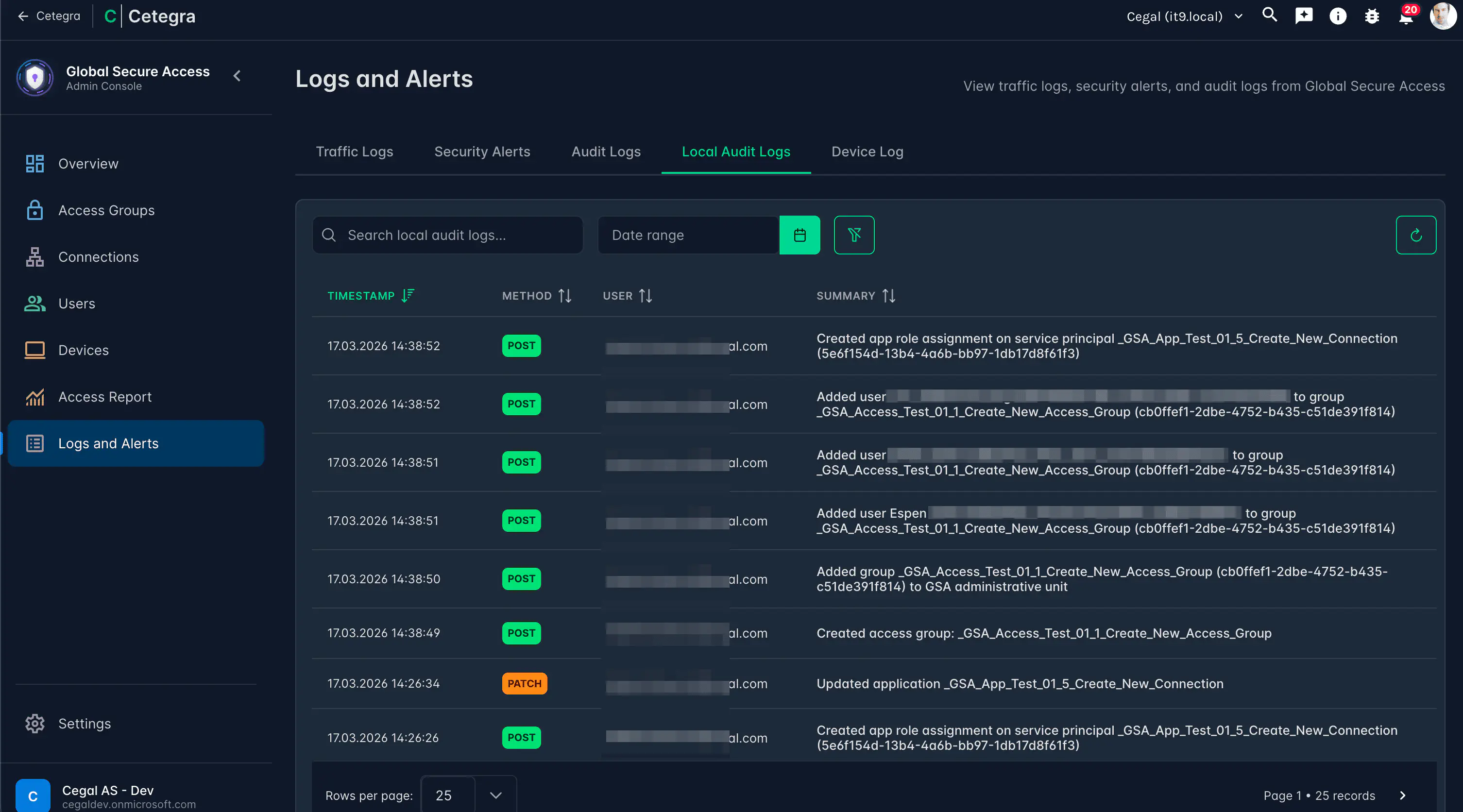1463x812 pixels.
Task: Open the global search magnifier icon
Action: (x=1269, y=16)
